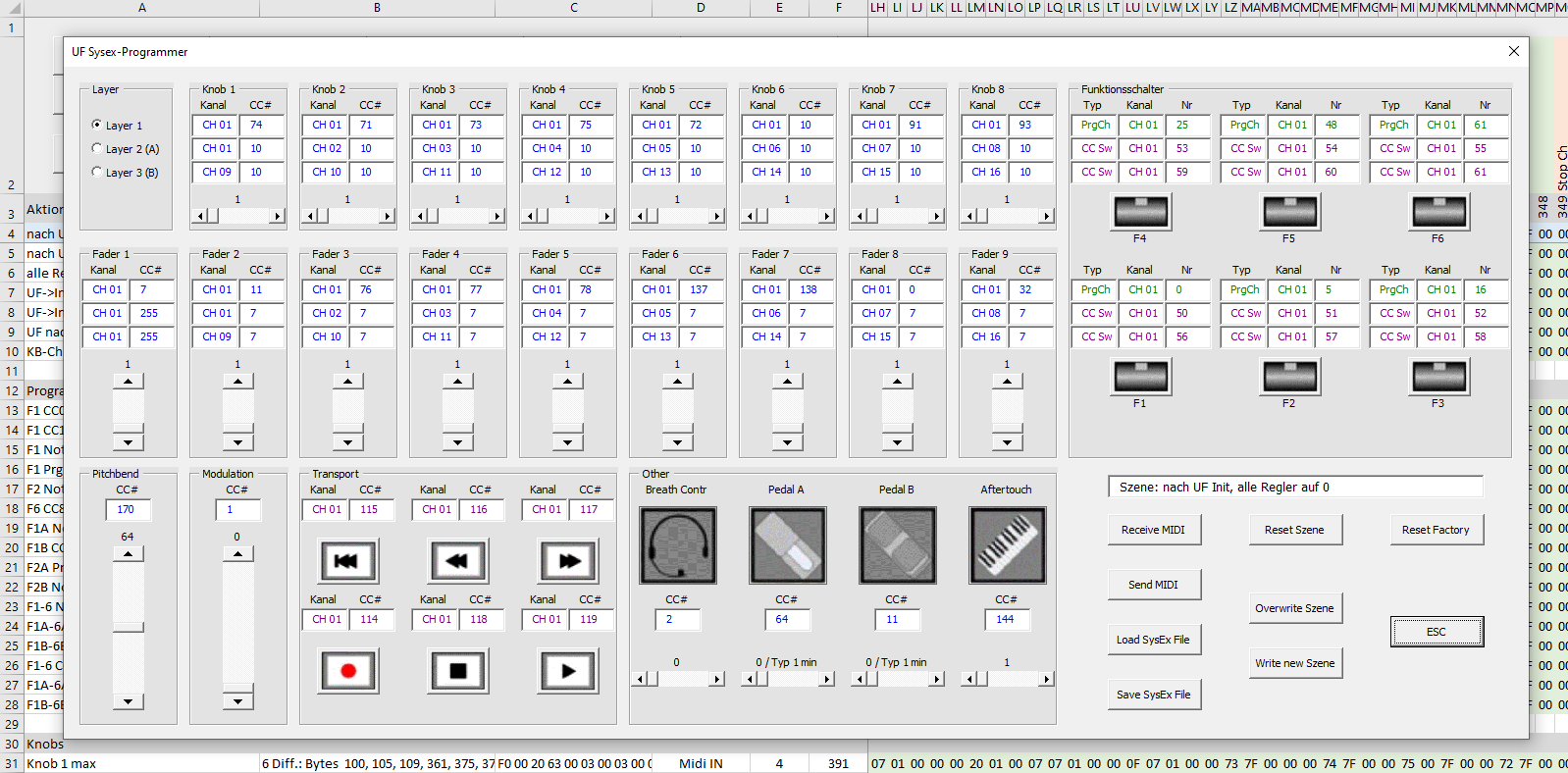Click the Transport rewind-to-start icon

[347, 561]
